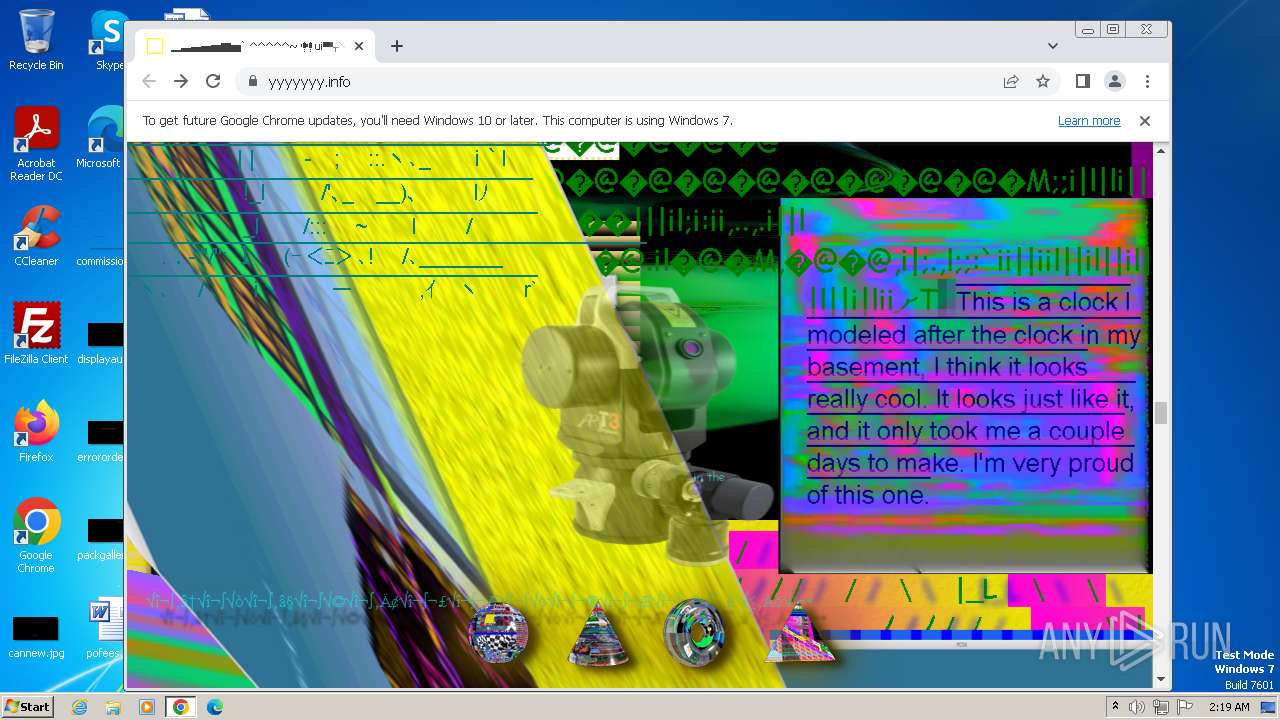
Task: Open the Google Chrome desktop icon
Action: [36, 536]
